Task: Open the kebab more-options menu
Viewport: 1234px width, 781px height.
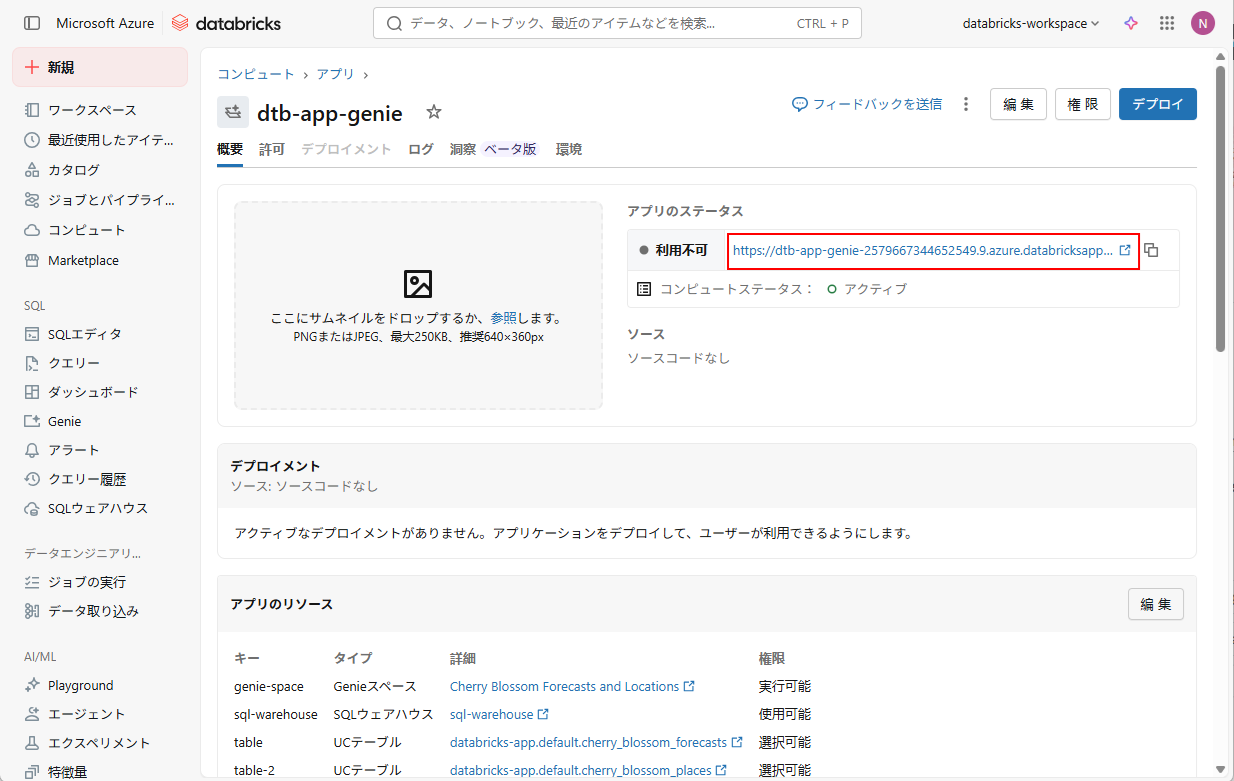Action: point(965,104)
